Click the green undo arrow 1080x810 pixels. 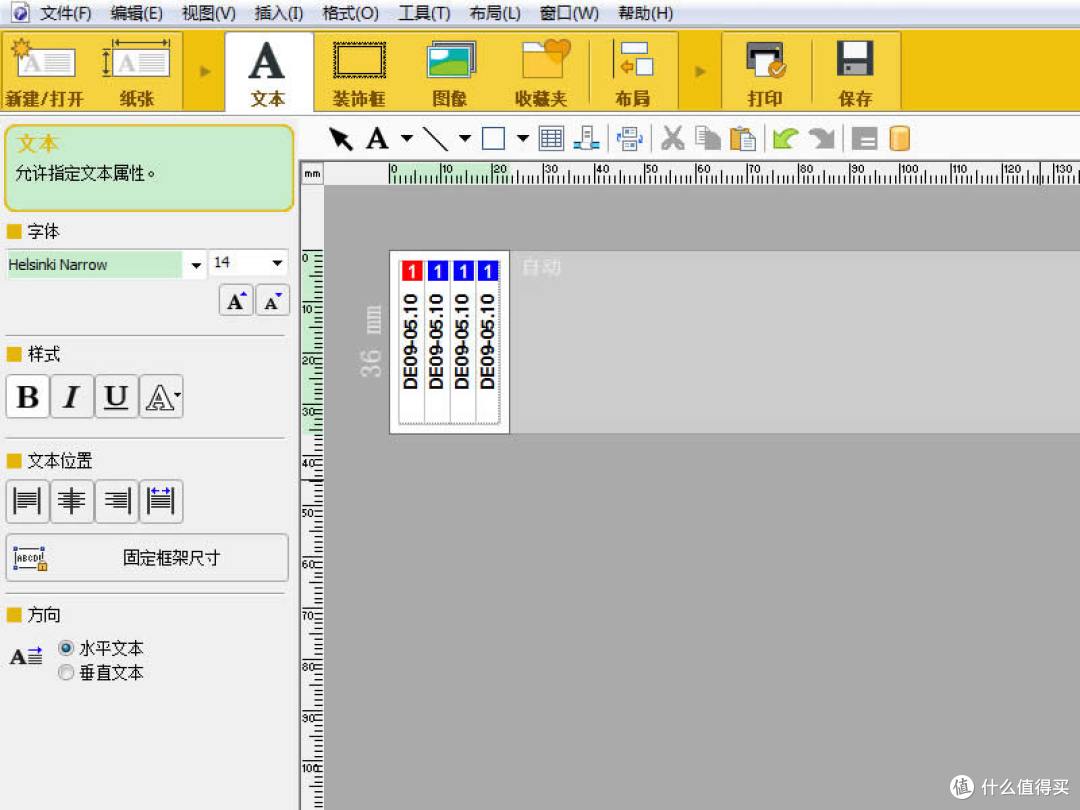[x=785, y=138]
